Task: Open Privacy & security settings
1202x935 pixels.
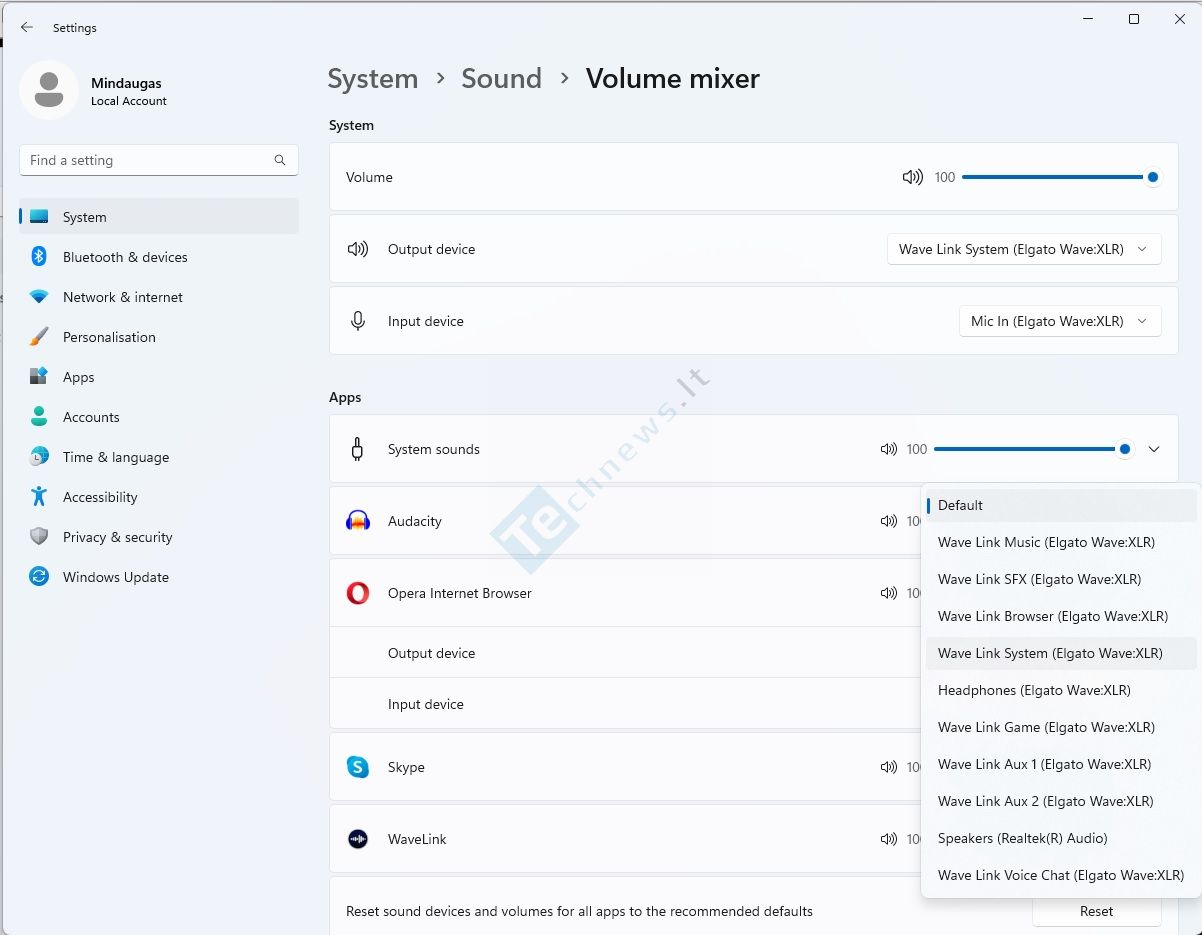Action: tap(159, 537)
